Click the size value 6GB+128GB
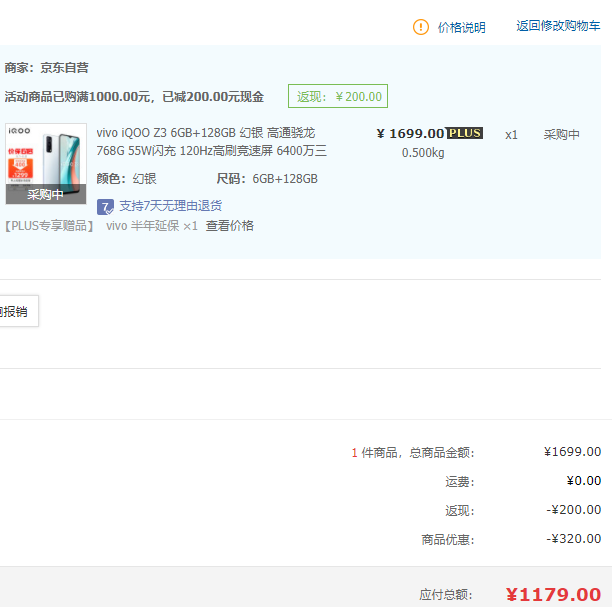612x607 pixels. pos(285,179)
